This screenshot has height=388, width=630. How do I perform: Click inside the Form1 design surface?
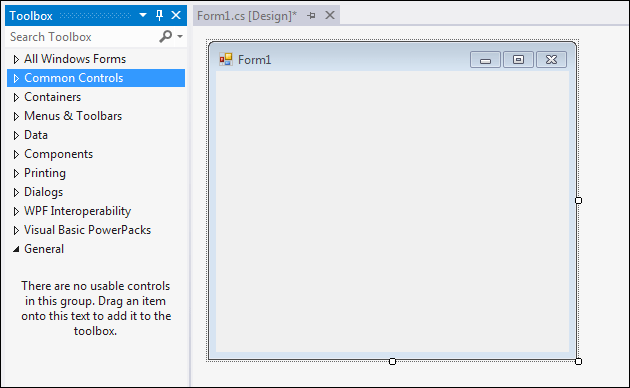(x=393, y=212)
